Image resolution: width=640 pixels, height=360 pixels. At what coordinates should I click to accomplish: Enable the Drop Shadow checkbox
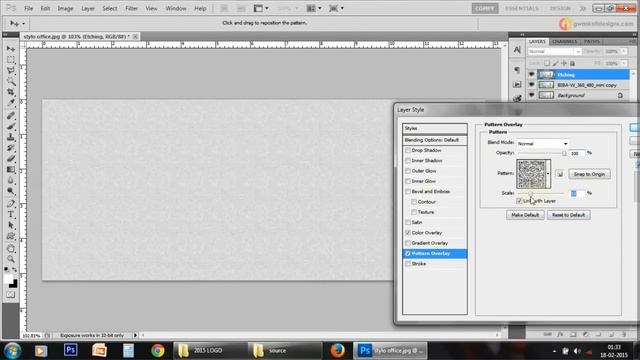[408, 150]
